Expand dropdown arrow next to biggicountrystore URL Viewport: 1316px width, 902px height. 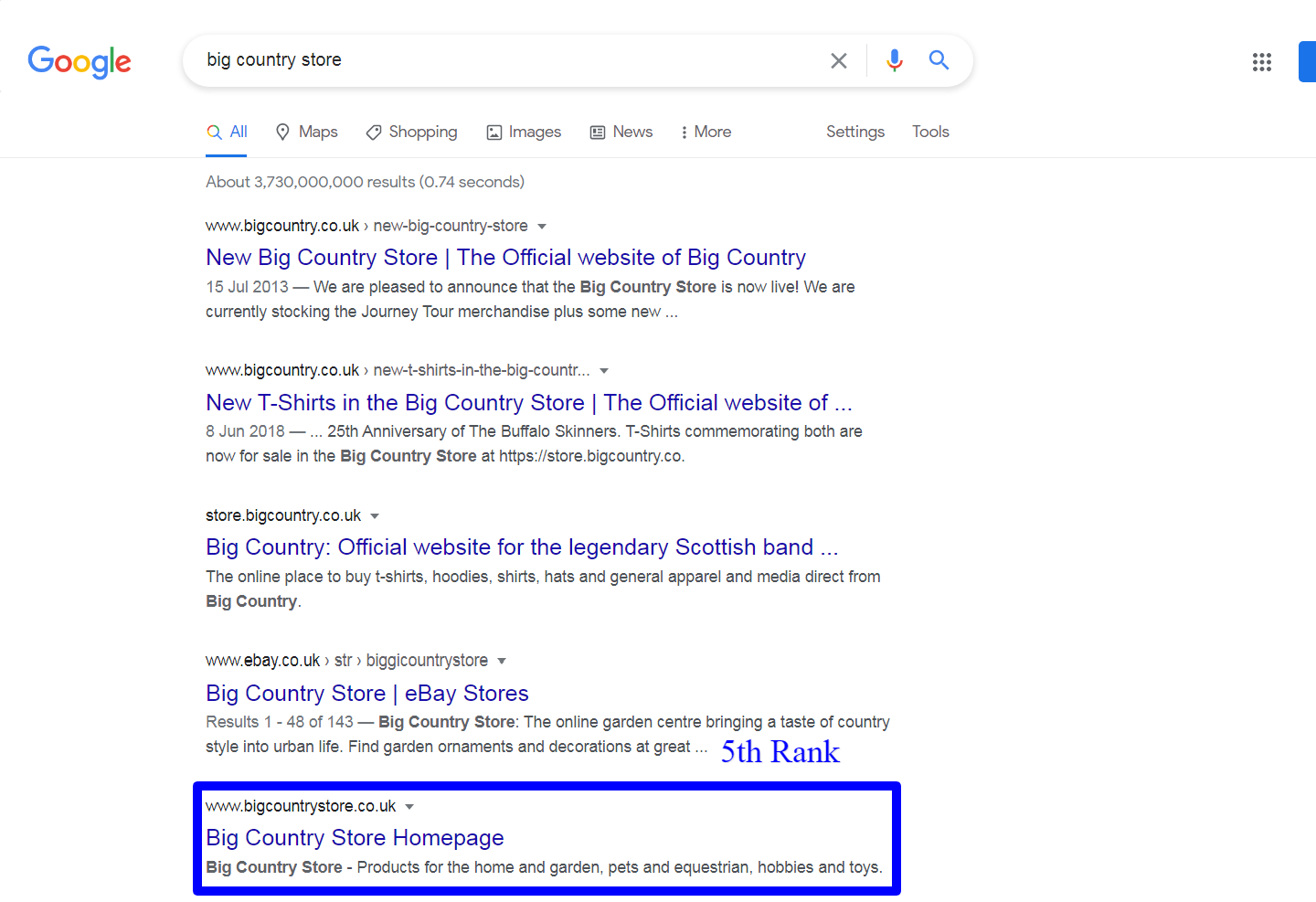click(502, 661)
